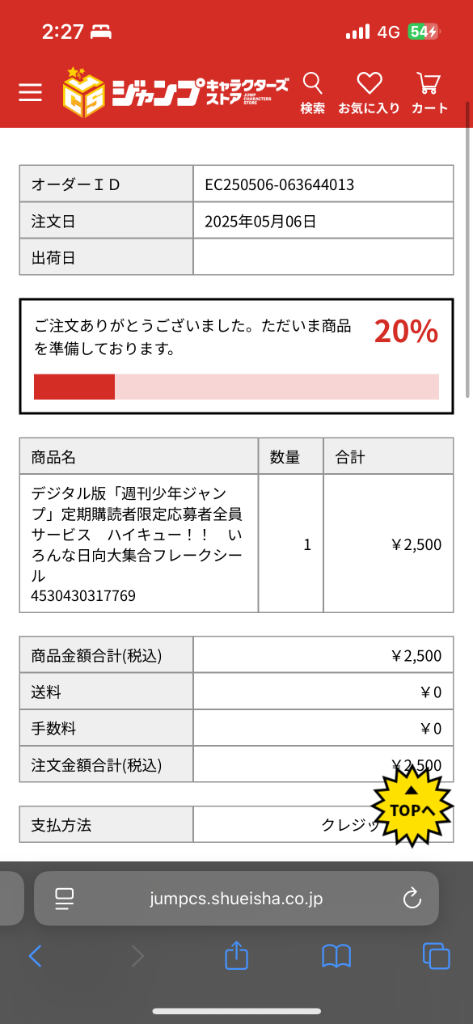The height and width of the screenshot is (1024, 473).
Task: Tap the 検索 label in header
Action: [x=313, y=108]
